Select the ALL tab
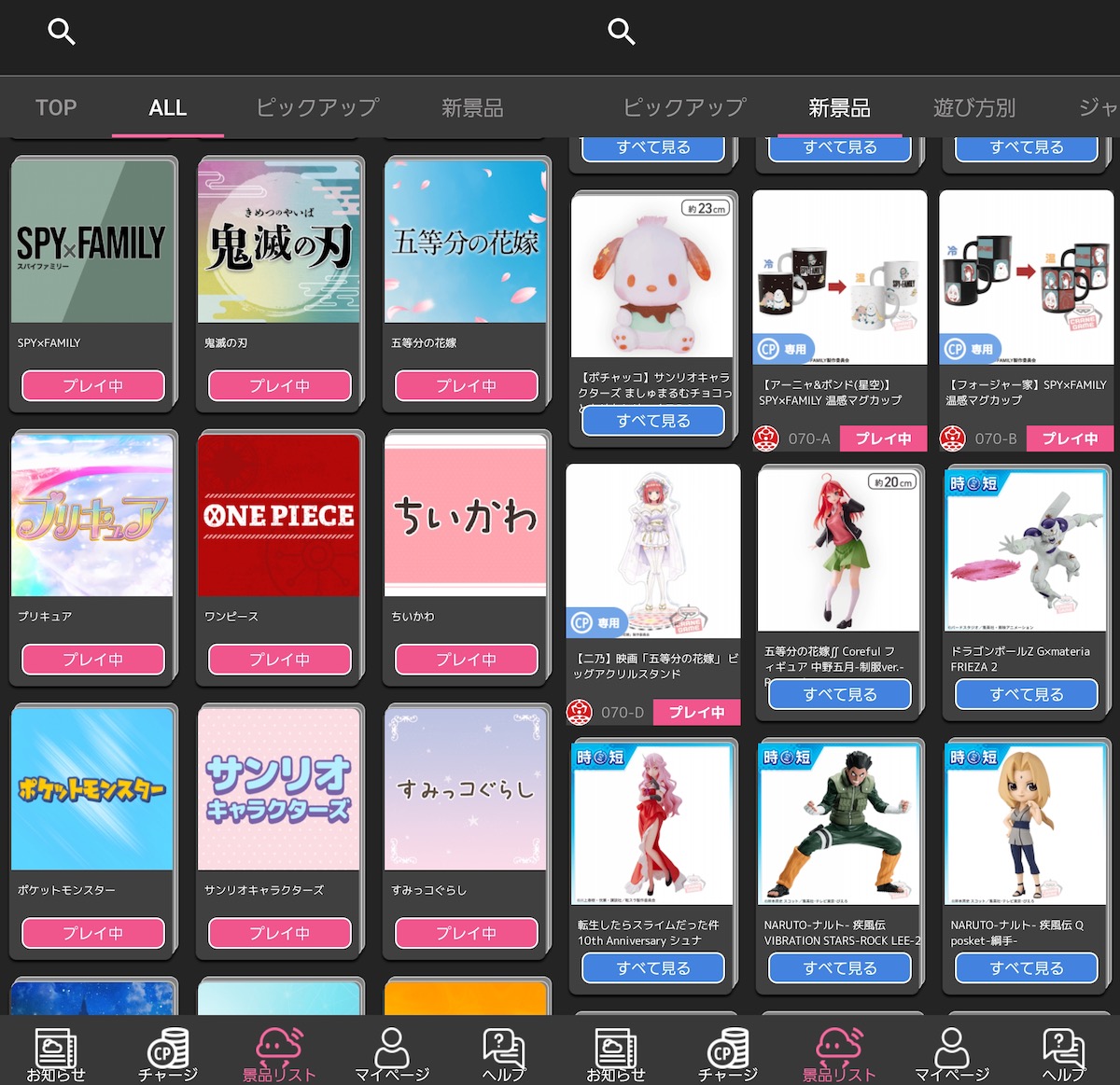 [x=168, y=108]
